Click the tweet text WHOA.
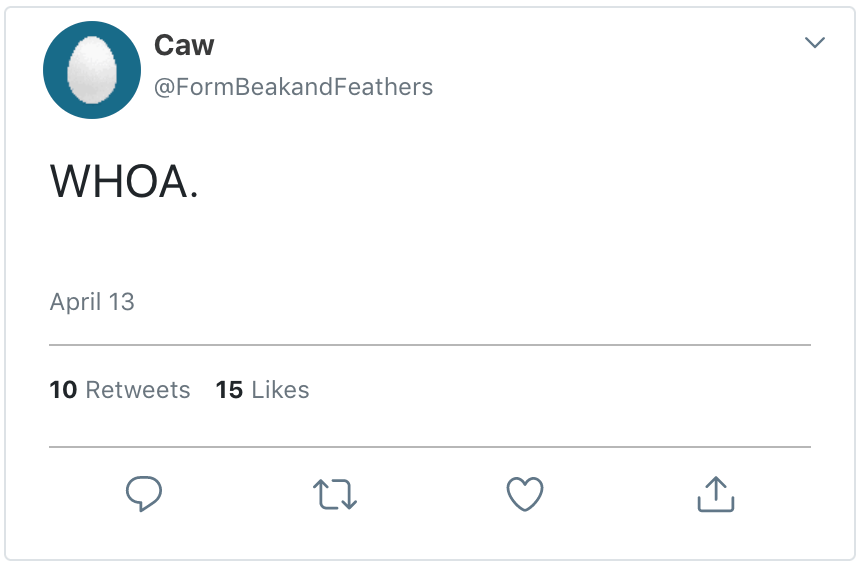Screen dimensions: 864x570 124,181
